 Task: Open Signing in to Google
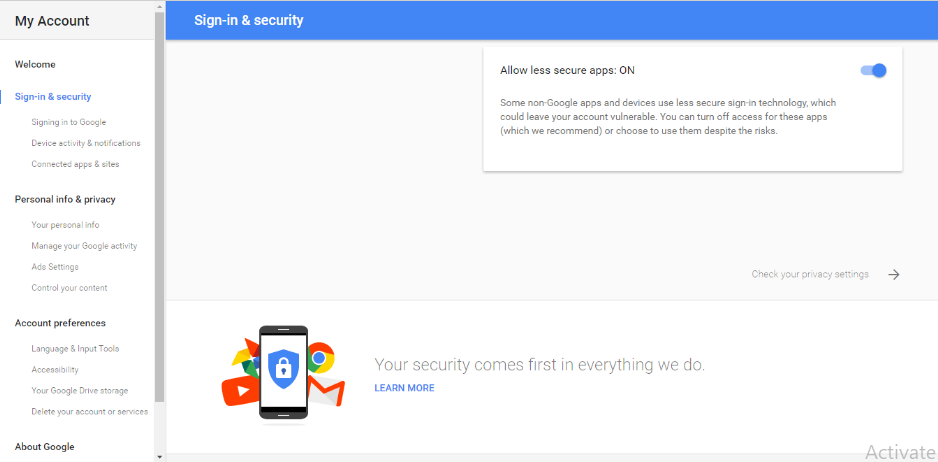click(69, 122)
